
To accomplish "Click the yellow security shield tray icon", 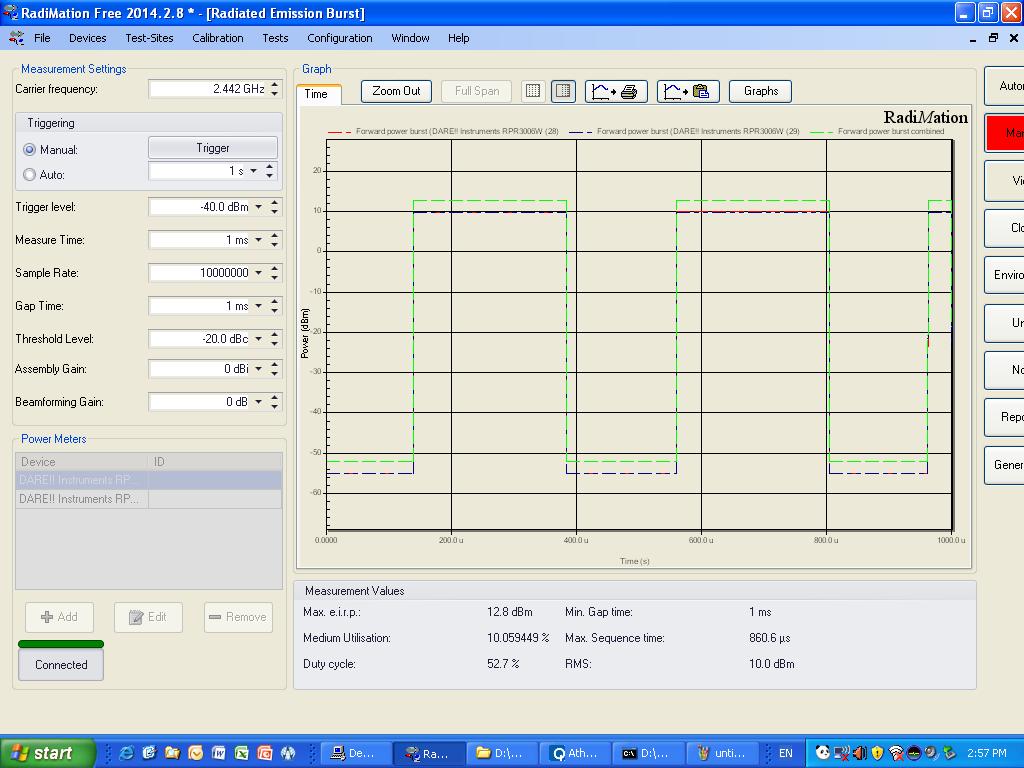I will pyautogui.click(x=877, y=753).
